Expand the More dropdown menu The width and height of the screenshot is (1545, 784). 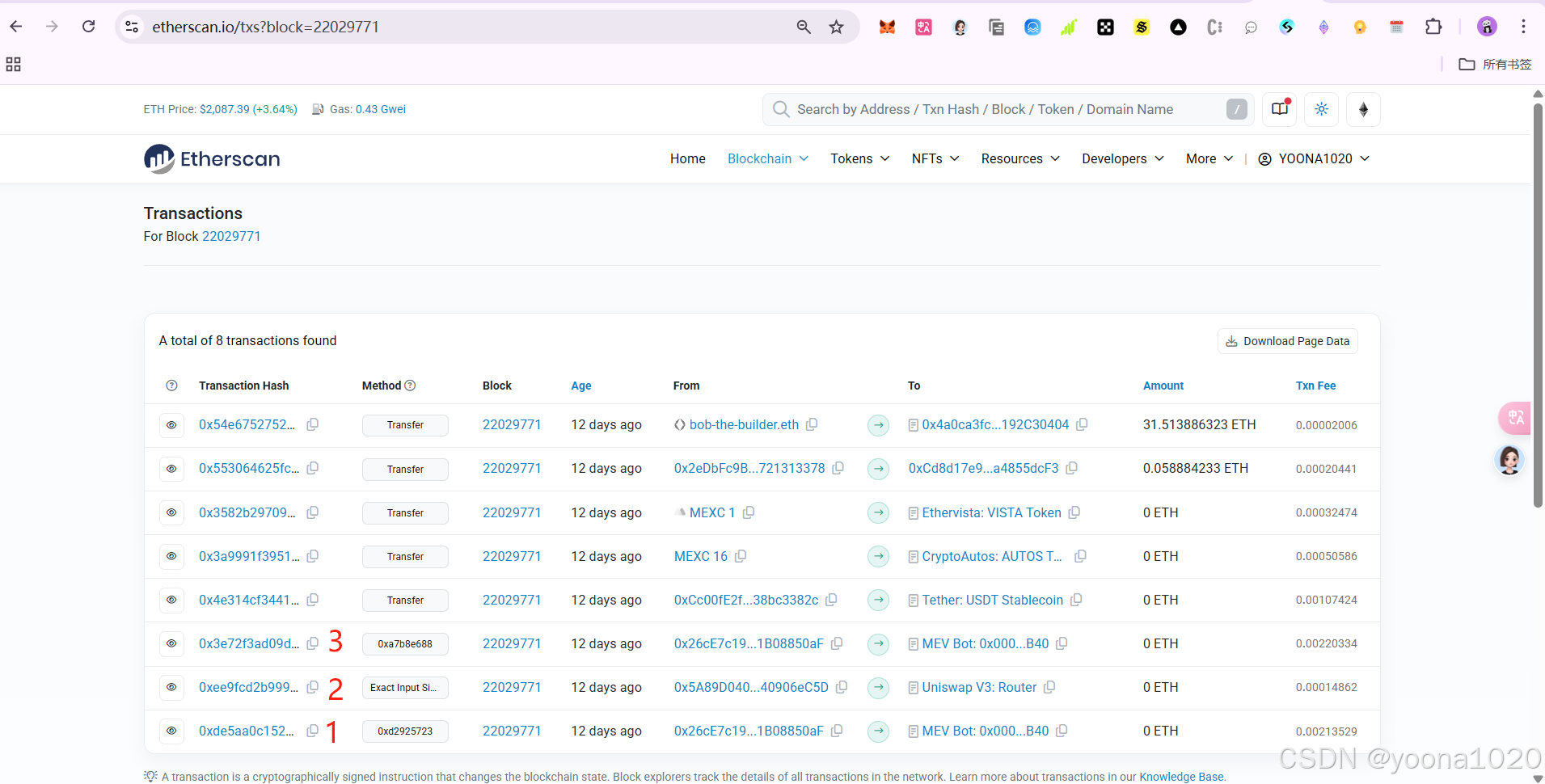[1209, 159]
